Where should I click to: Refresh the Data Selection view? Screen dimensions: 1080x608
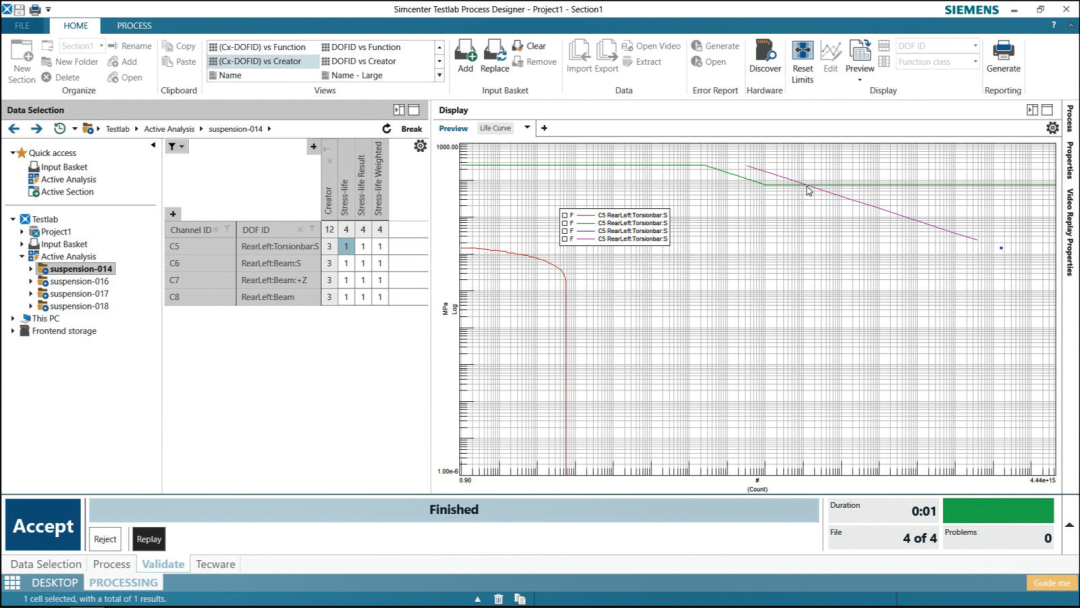(386, 129)
